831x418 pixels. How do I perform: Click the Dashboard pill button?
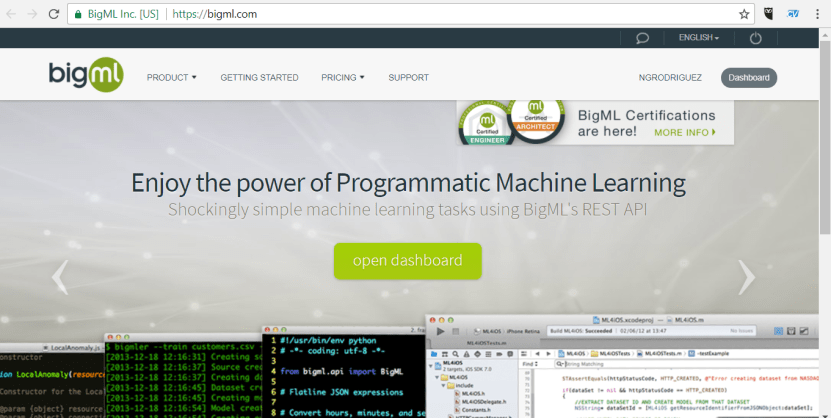coord(748,77)
